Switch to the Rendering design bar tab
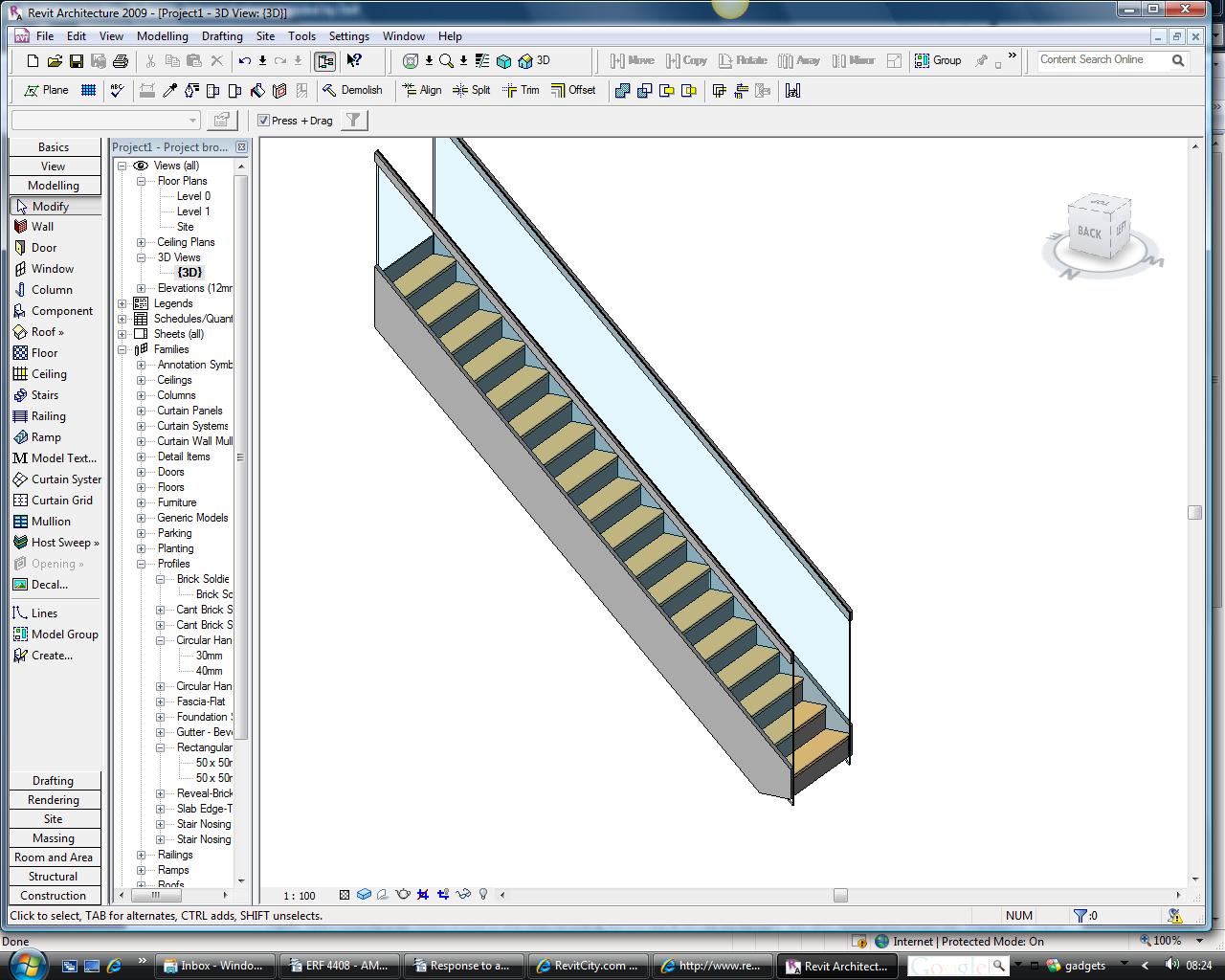Image resolution: width=1225 pixels, height=980 pixels. 54,800
